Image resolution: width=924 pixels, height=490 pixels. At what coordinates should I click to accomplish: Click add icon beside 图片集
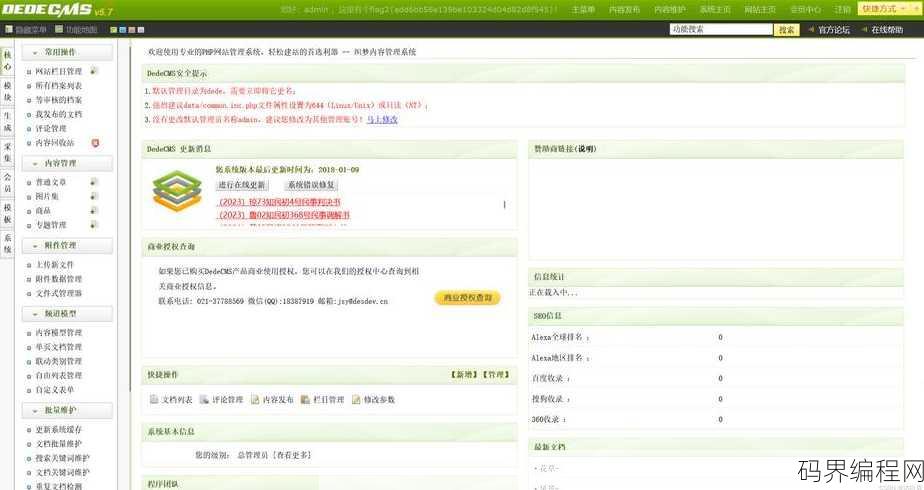94,196
